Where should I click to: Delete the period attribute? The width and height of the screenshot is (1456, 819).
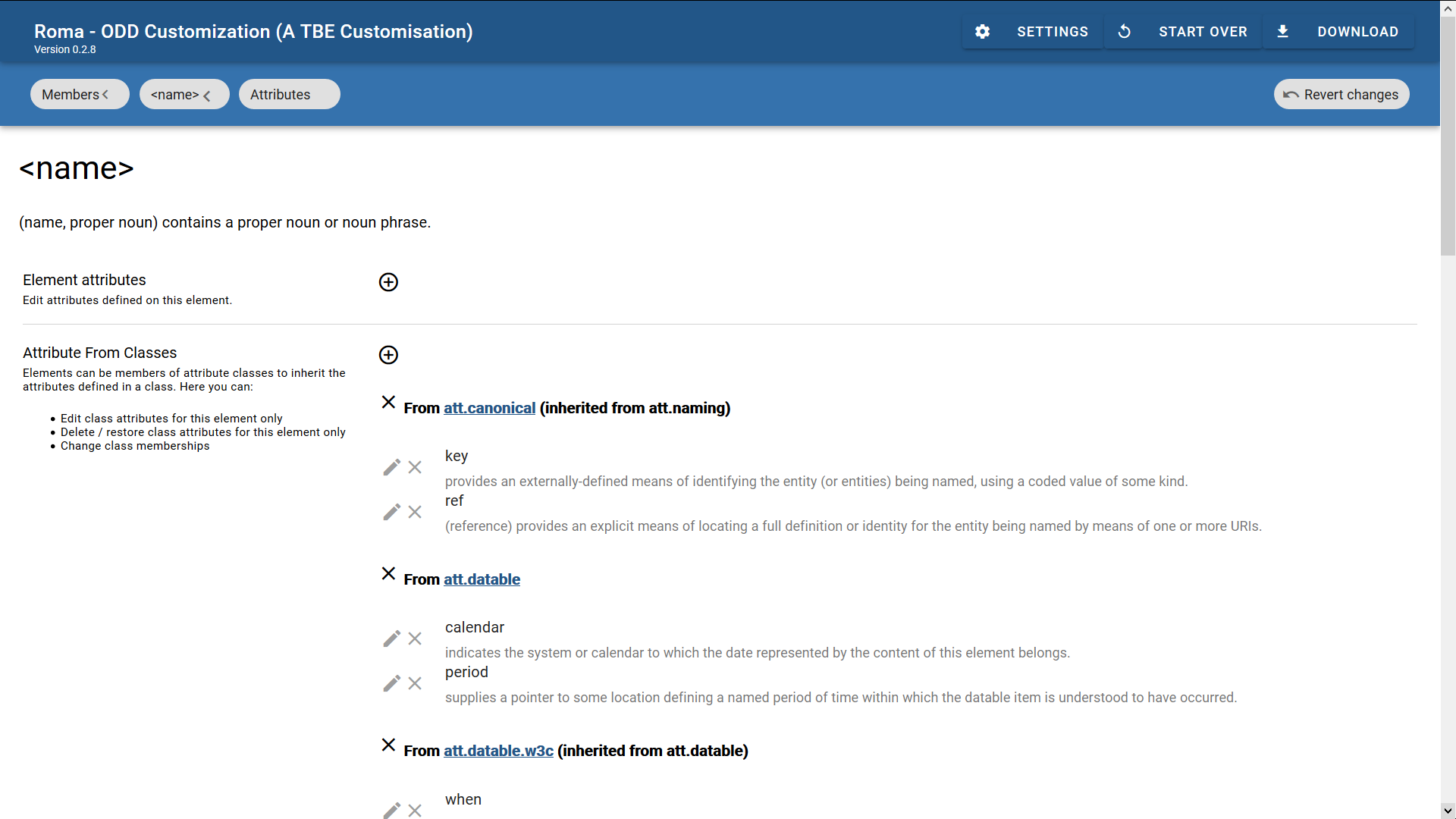tap(415, 683)
